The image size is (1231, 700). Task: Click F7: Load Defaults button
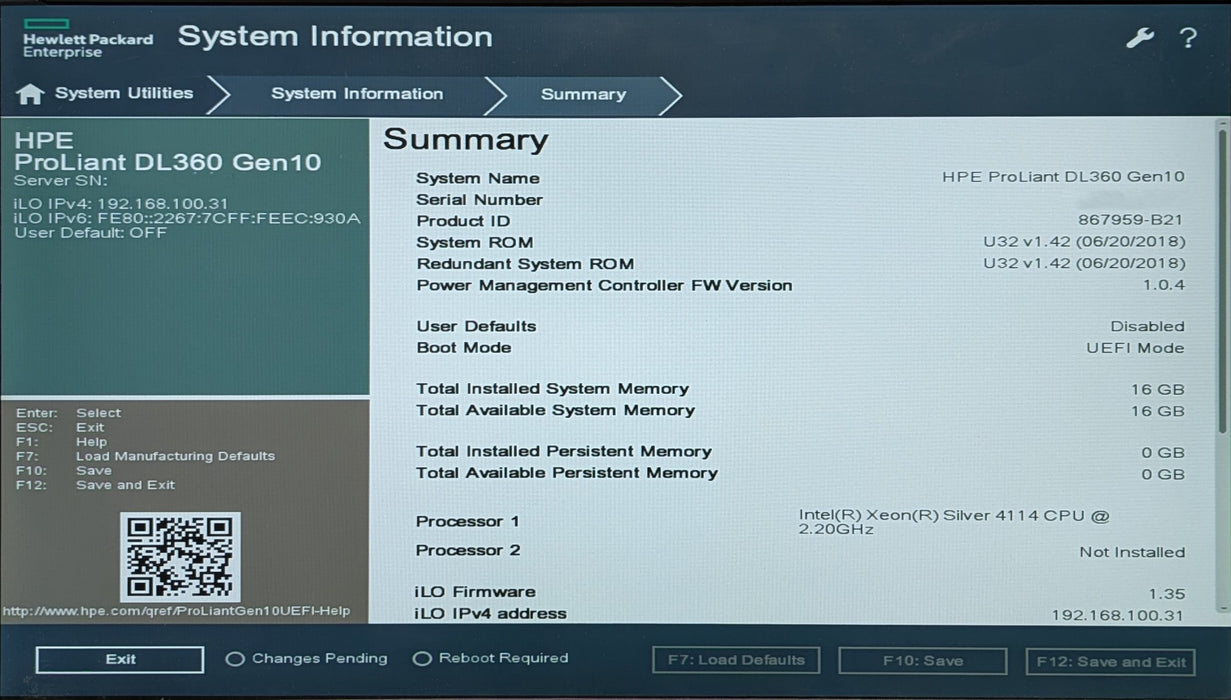[x=736, y=661]
